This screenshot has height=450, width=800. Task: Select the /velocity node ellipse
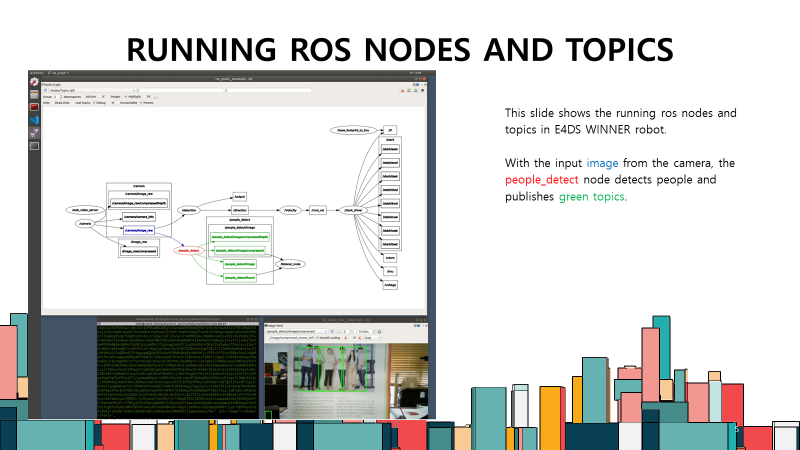click(x=290, y=210)
